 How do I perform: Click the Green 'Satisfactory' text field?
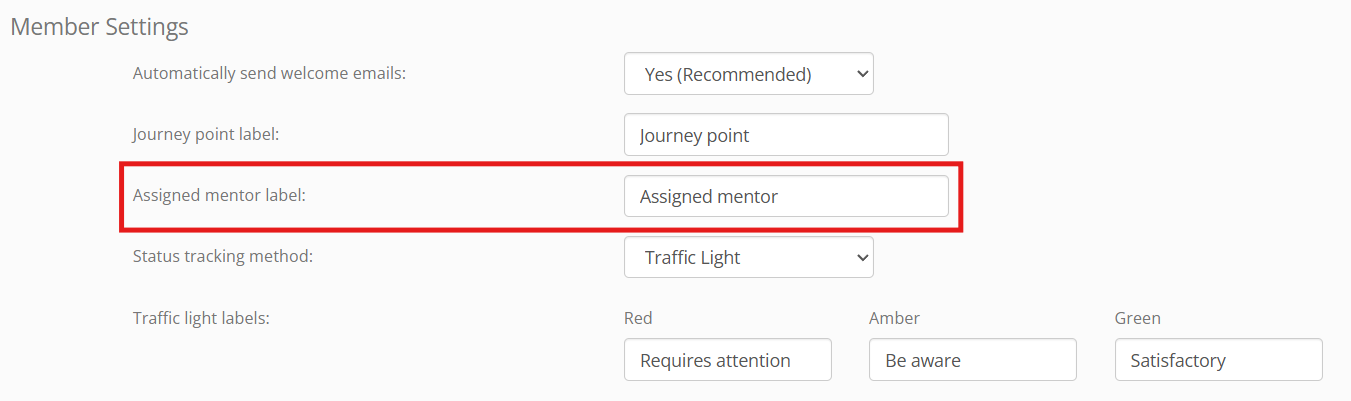(x=1218, y=360)
